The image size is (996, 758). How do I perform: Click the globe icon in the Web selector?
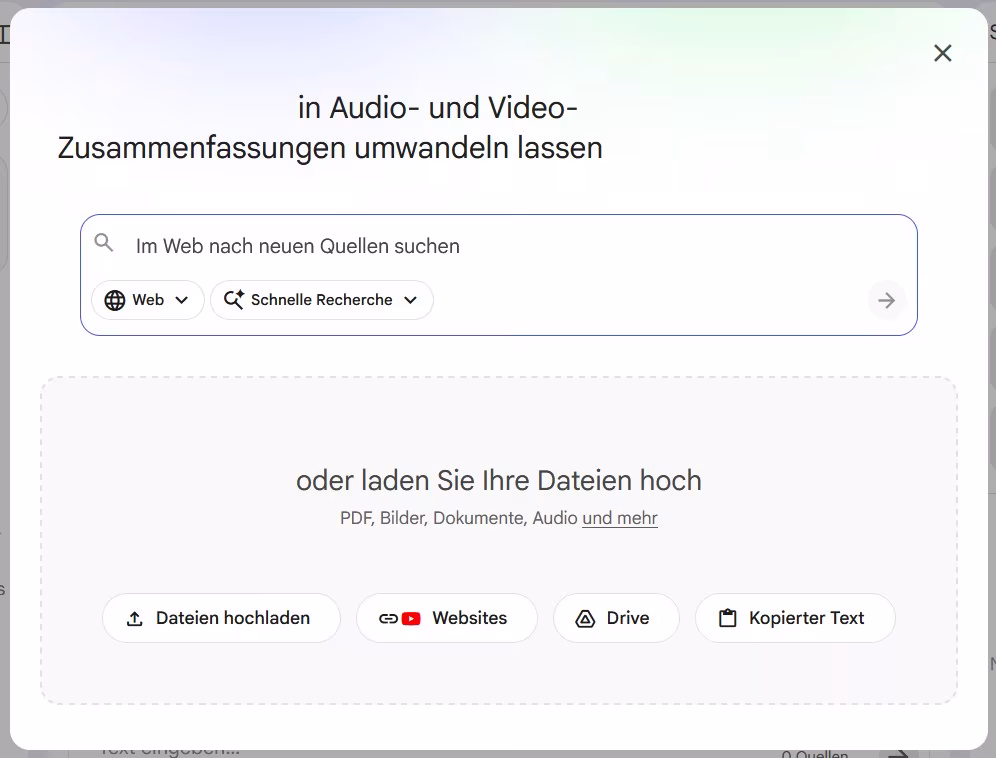point(114,299)
